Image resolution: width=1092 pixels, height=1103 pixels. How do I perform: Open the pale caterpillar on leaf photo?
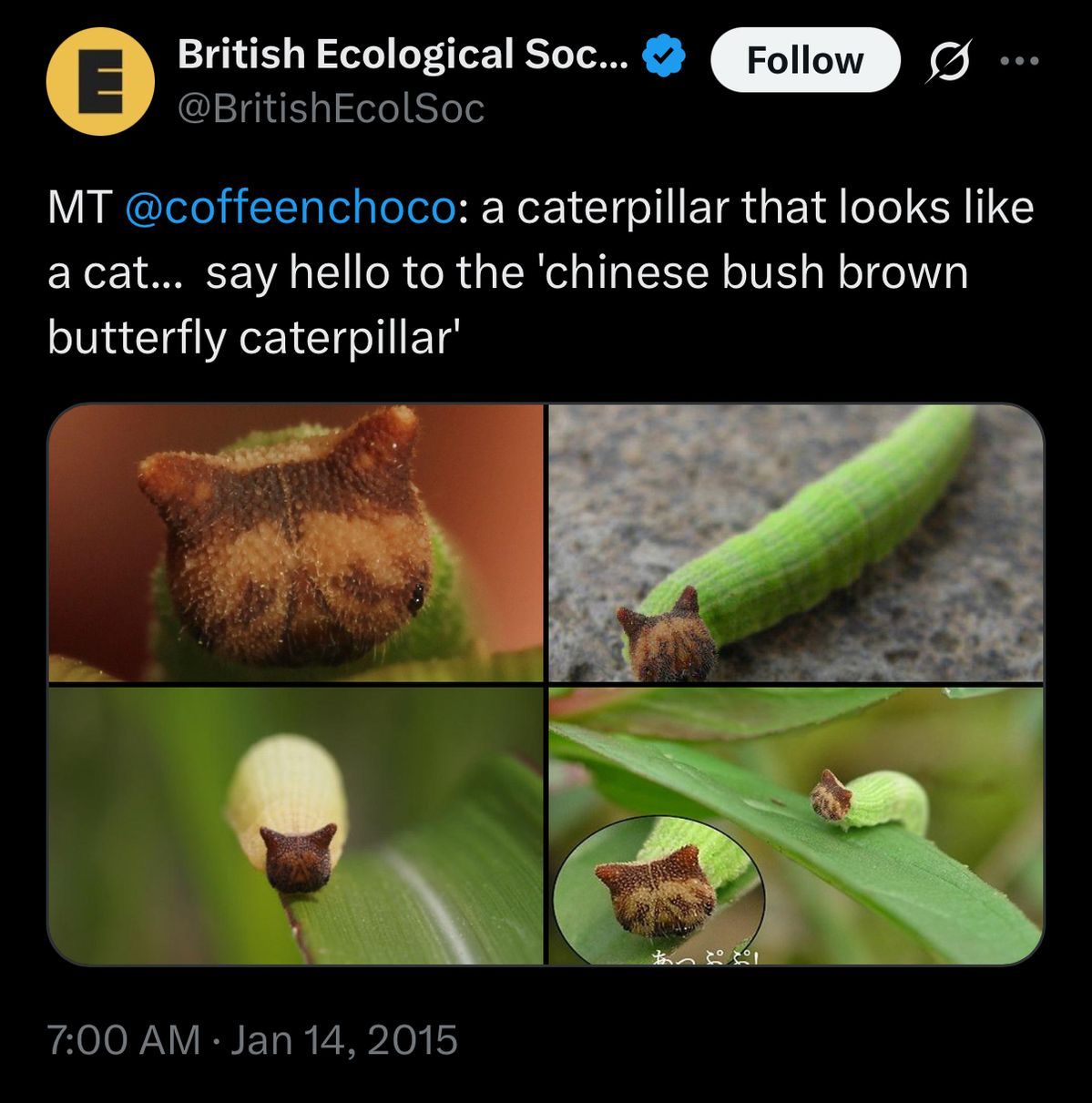point(296,825)
